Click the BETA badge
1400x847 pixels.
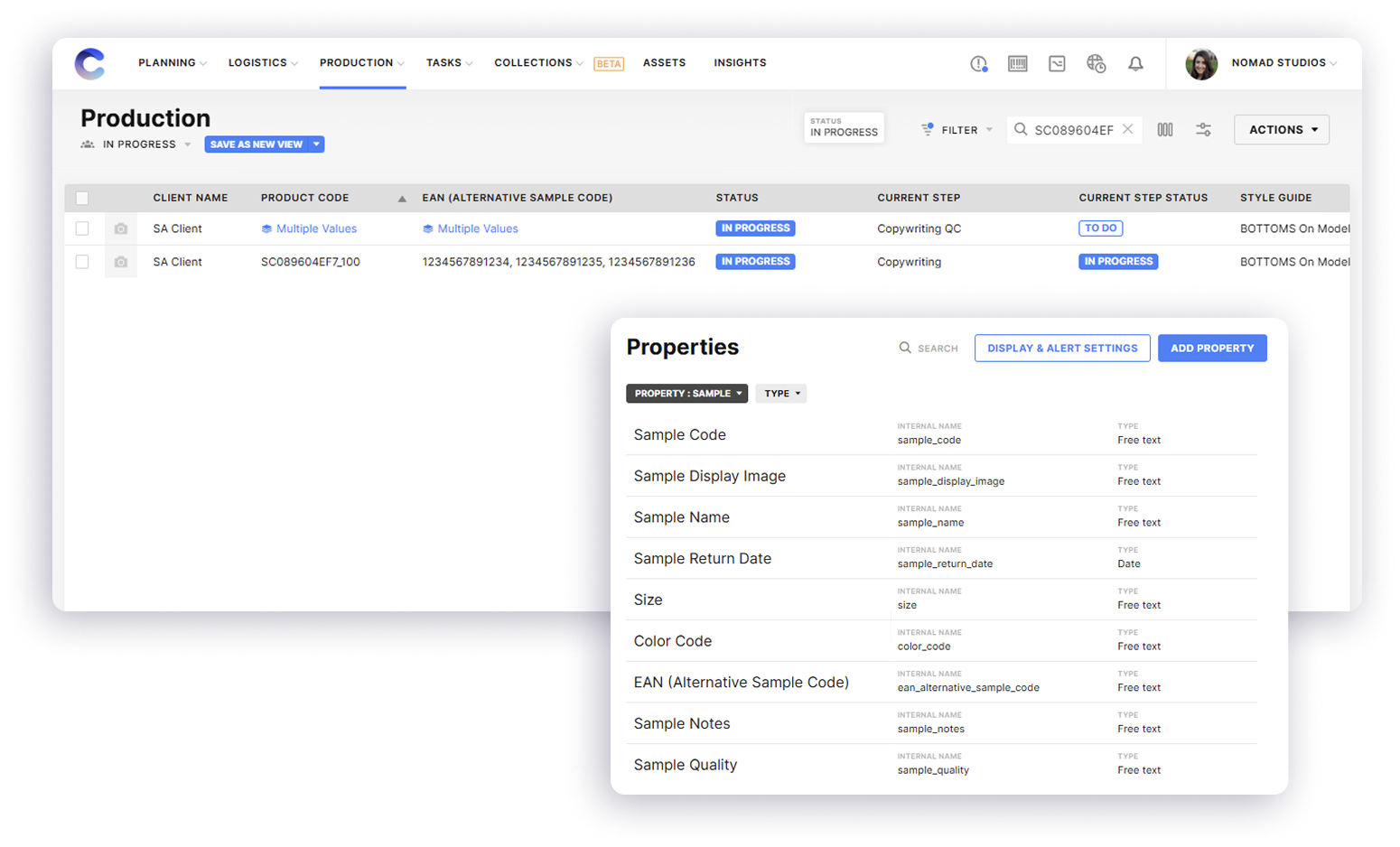[x=609, y=64]
